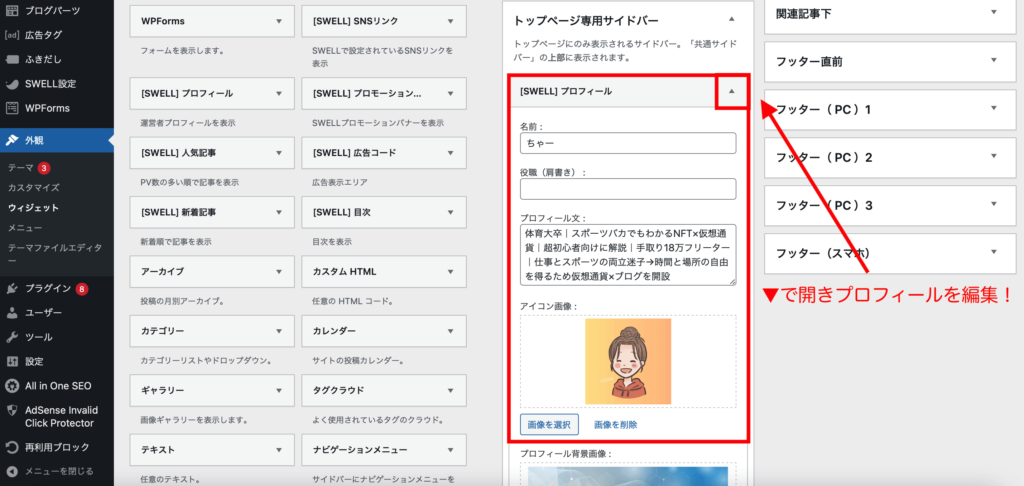Image resolution: width=1024 pixels, height=486 pixels.
Task: Click the プラグイン plug icon
Action: tap(11, 289)
